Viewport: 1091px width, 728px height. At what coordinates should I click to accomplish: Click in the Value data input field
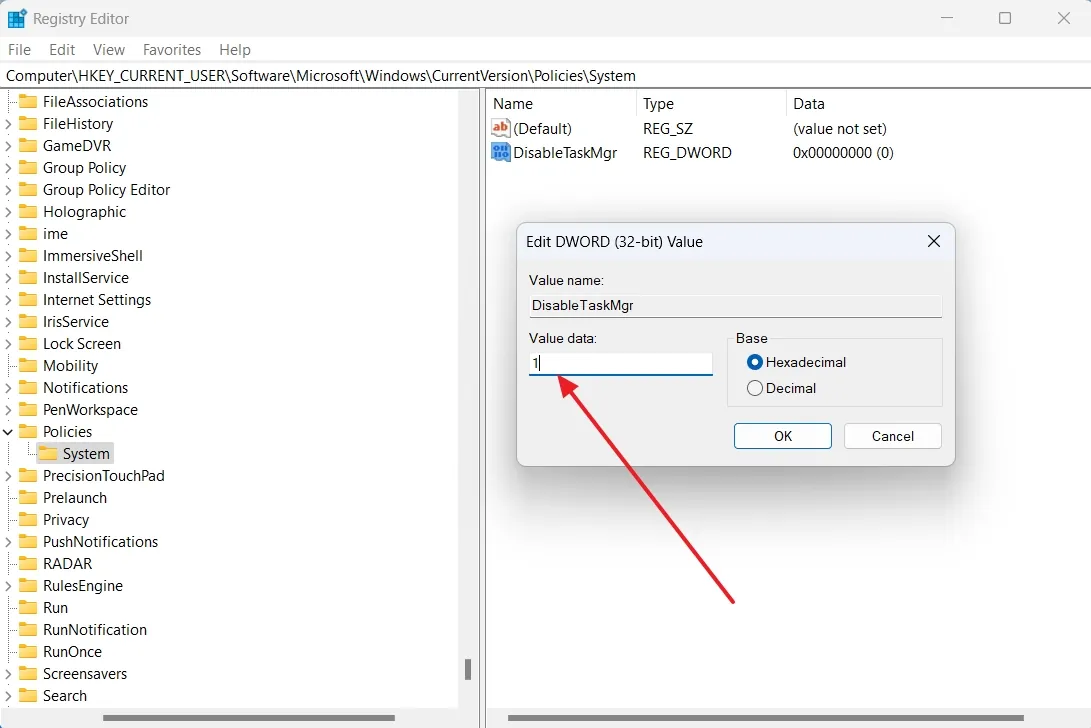[621, 363]
